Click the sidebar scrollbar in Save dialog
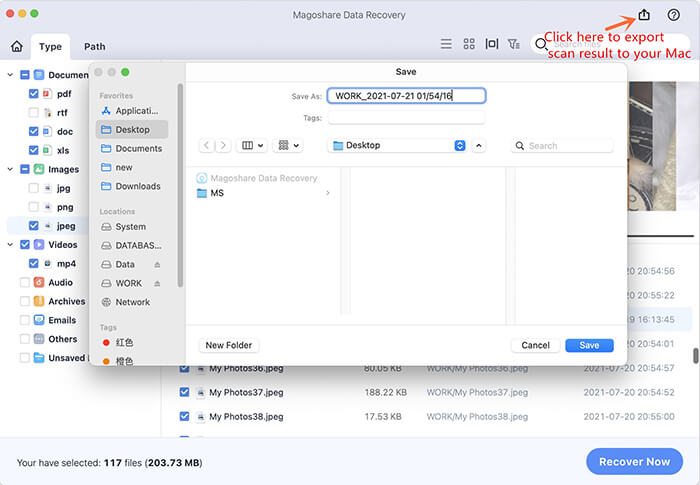The image size is (700, 485). click(180, 185)
